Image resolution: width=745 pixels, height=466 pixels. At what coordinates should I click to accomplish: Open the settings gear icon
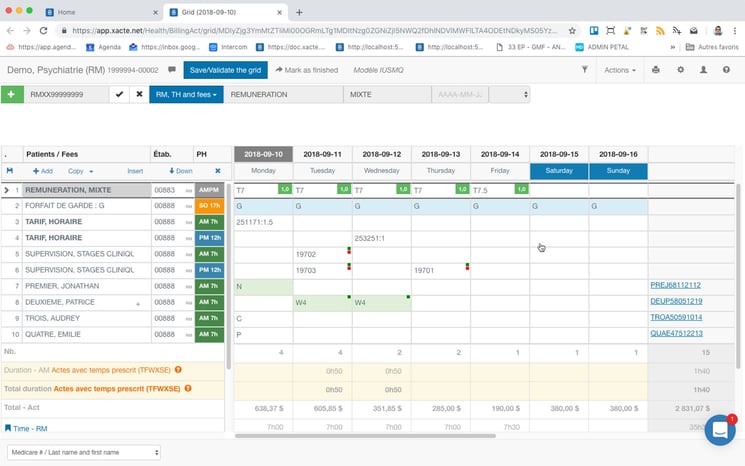680,70
